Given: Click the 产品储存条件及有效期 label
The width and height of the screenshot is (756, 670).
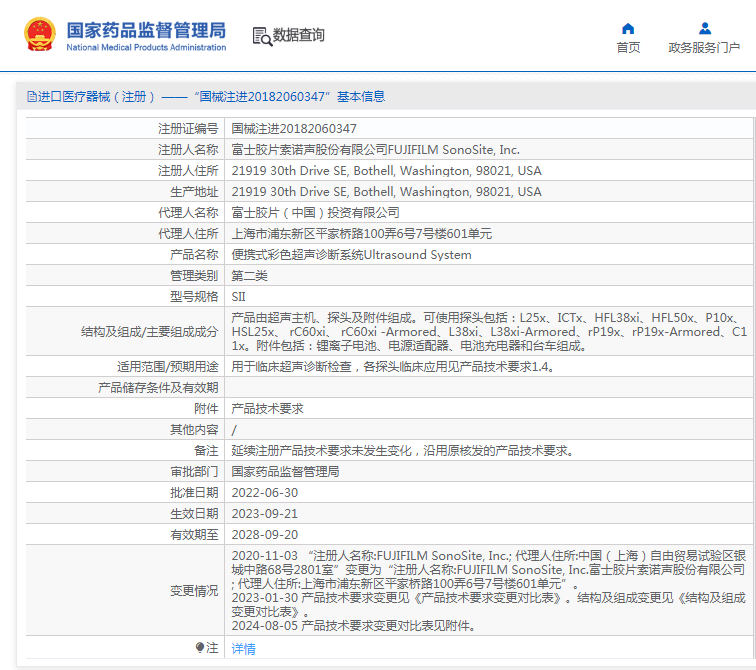Looking at the screenshot, I should (158, 388).
